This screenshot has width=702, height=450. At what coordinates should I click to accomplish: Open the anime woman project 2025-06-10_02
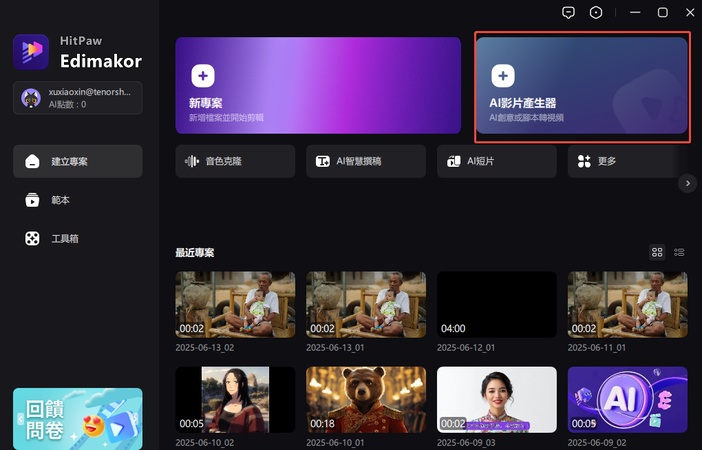[x=235, y=399]
